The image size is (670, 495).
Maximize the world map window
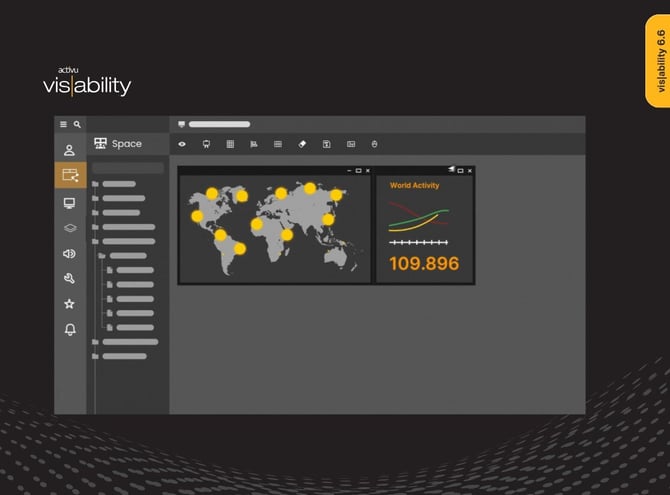(359, 171)
